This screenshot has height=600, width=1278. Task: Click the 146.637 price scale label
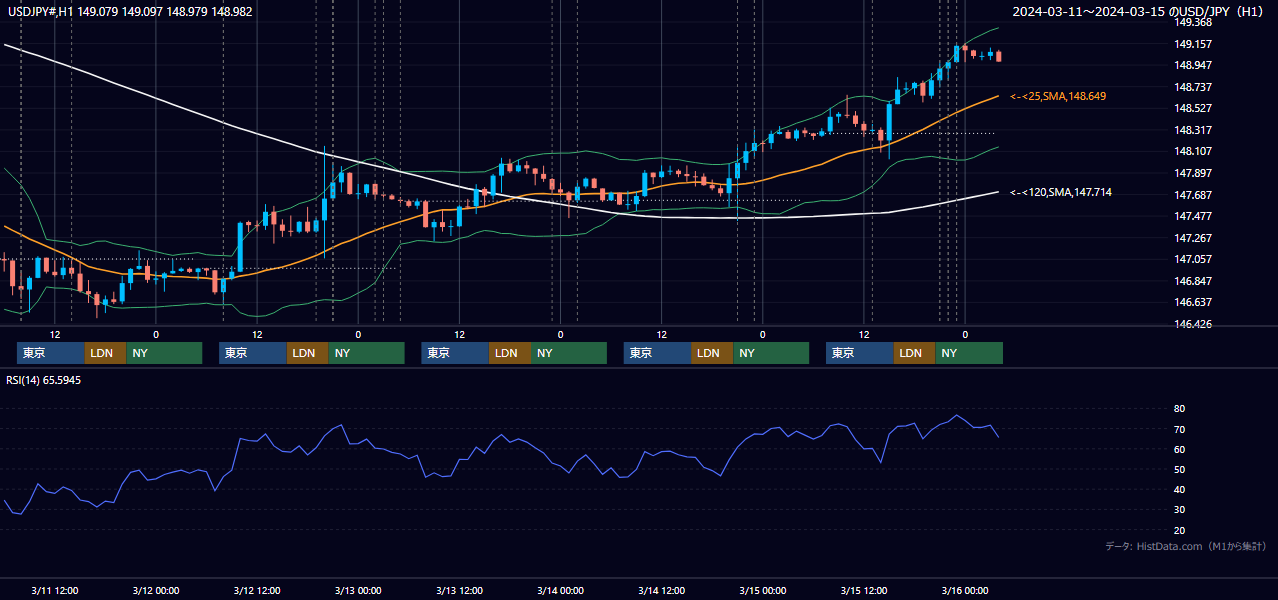click(1193, 302)
